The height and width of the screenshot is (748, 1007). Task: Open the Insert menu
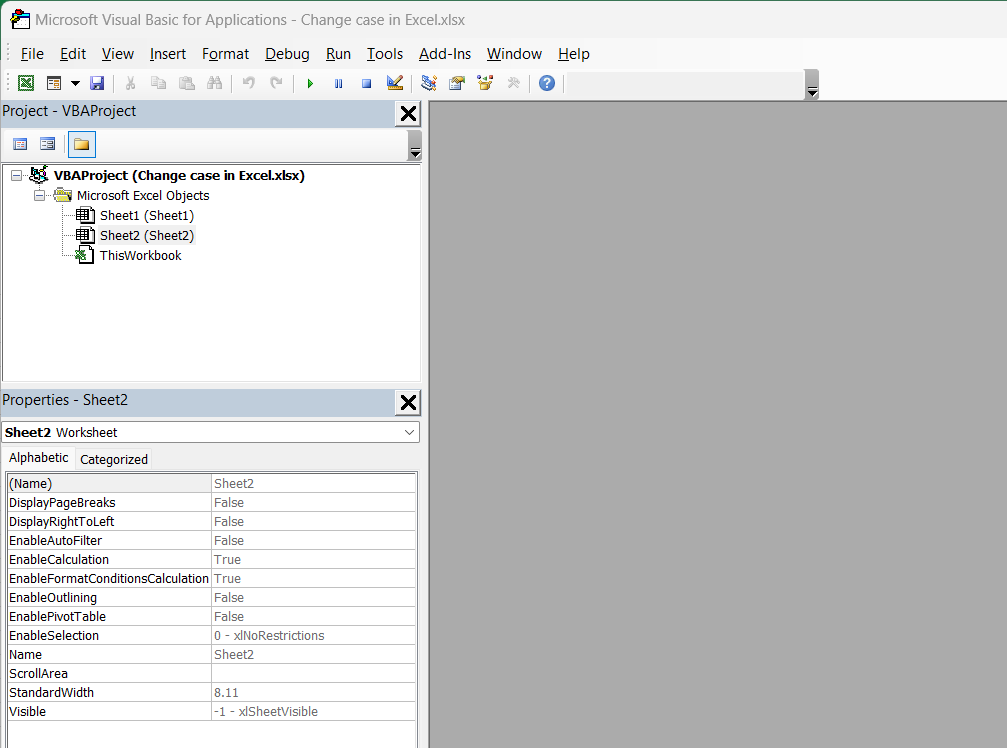[168, 54]
